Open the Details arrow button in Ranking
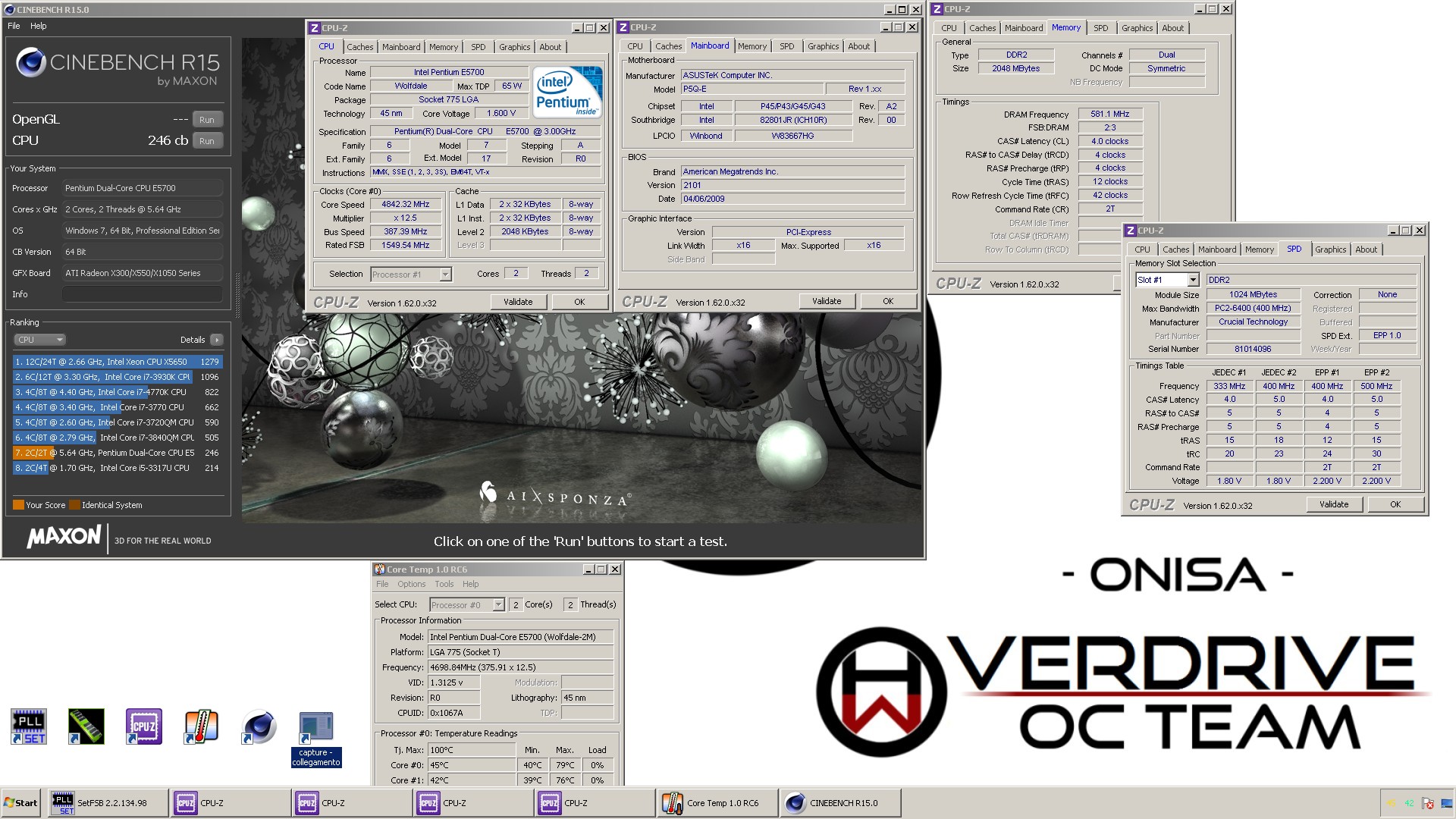1456x819 pixels. click(217, 340)
